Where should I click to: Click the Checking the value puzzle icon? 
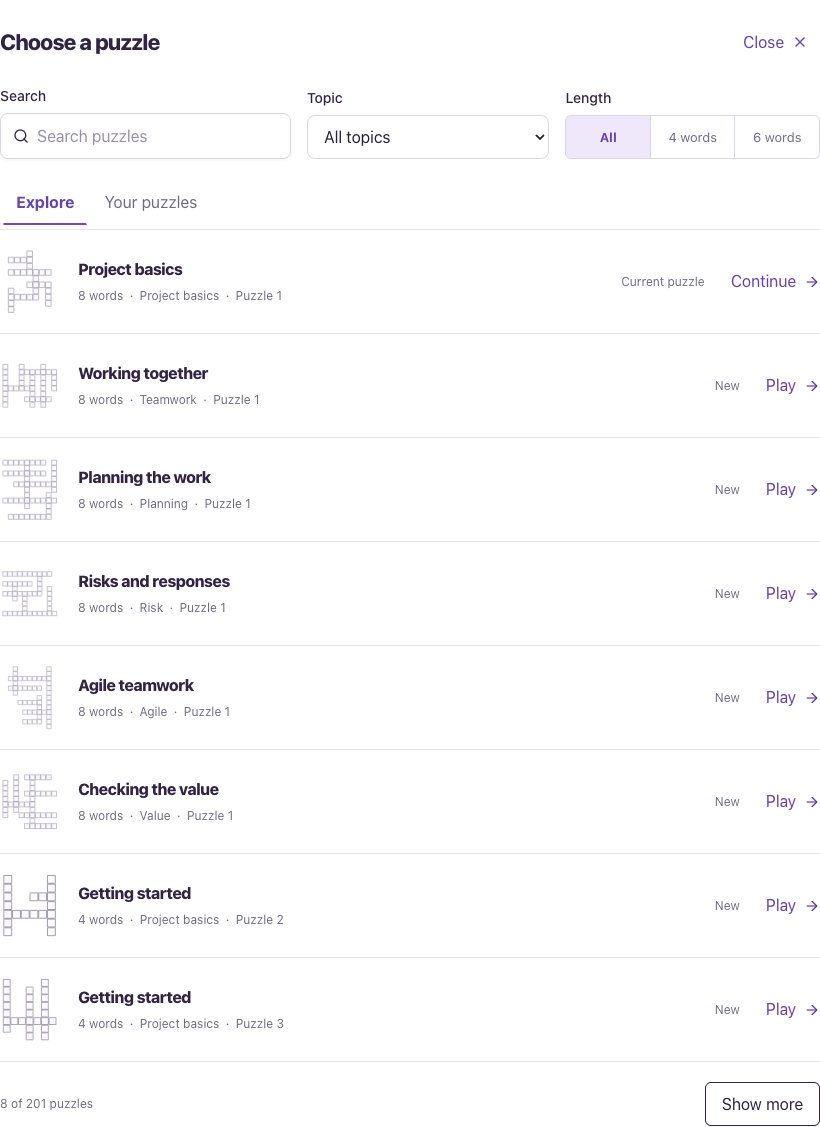(x=29, y=801)
